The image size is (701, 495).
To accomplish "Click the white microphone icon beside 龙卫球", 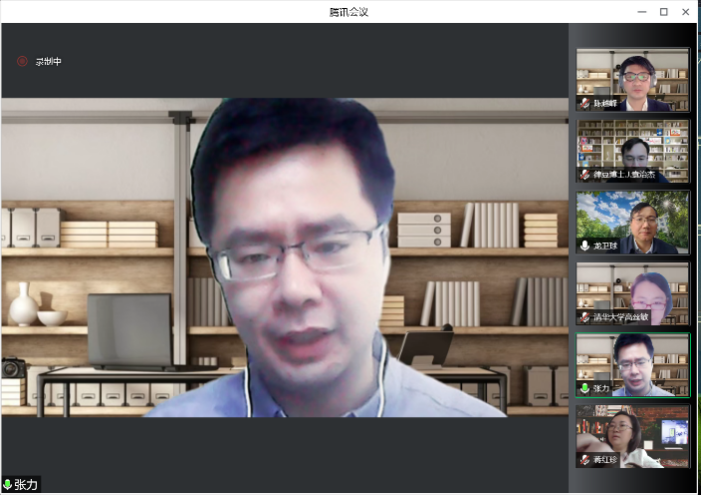I will click(x=585, y=245).
